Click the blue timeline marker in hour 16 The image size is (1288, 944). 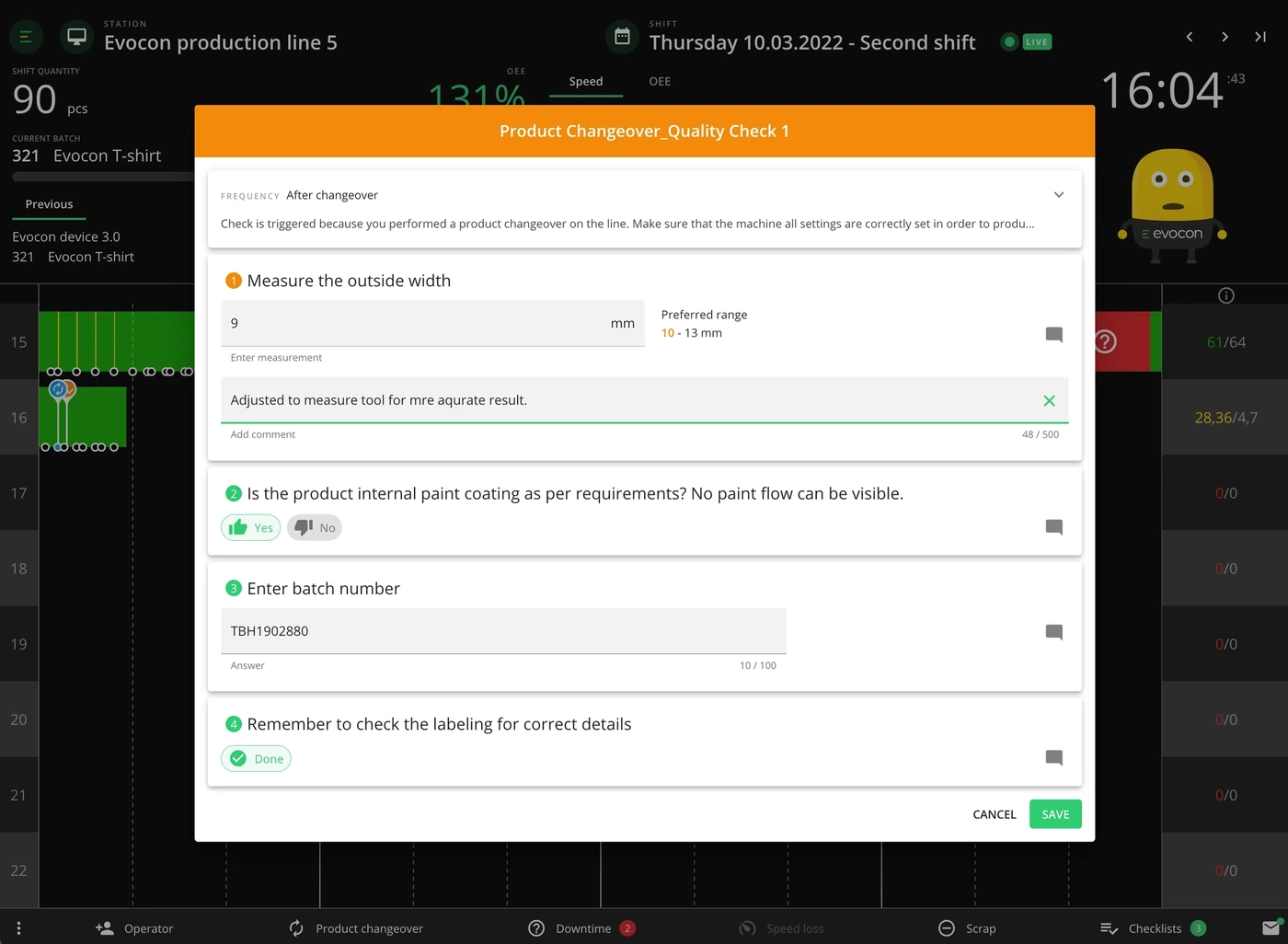pos(58,389)
